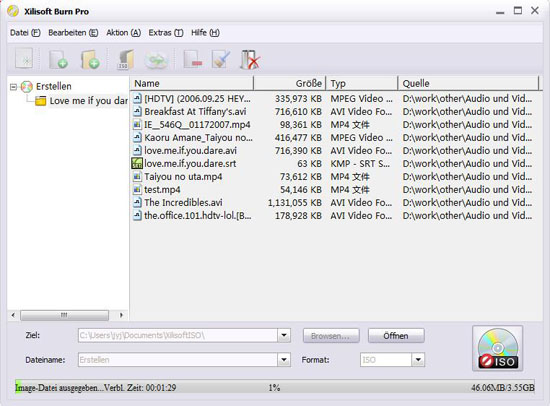The height and width of the screenshot is (406, 550).
Task: Open the Aktion menu
Action: pyautogui.click(x=123, y=33)
